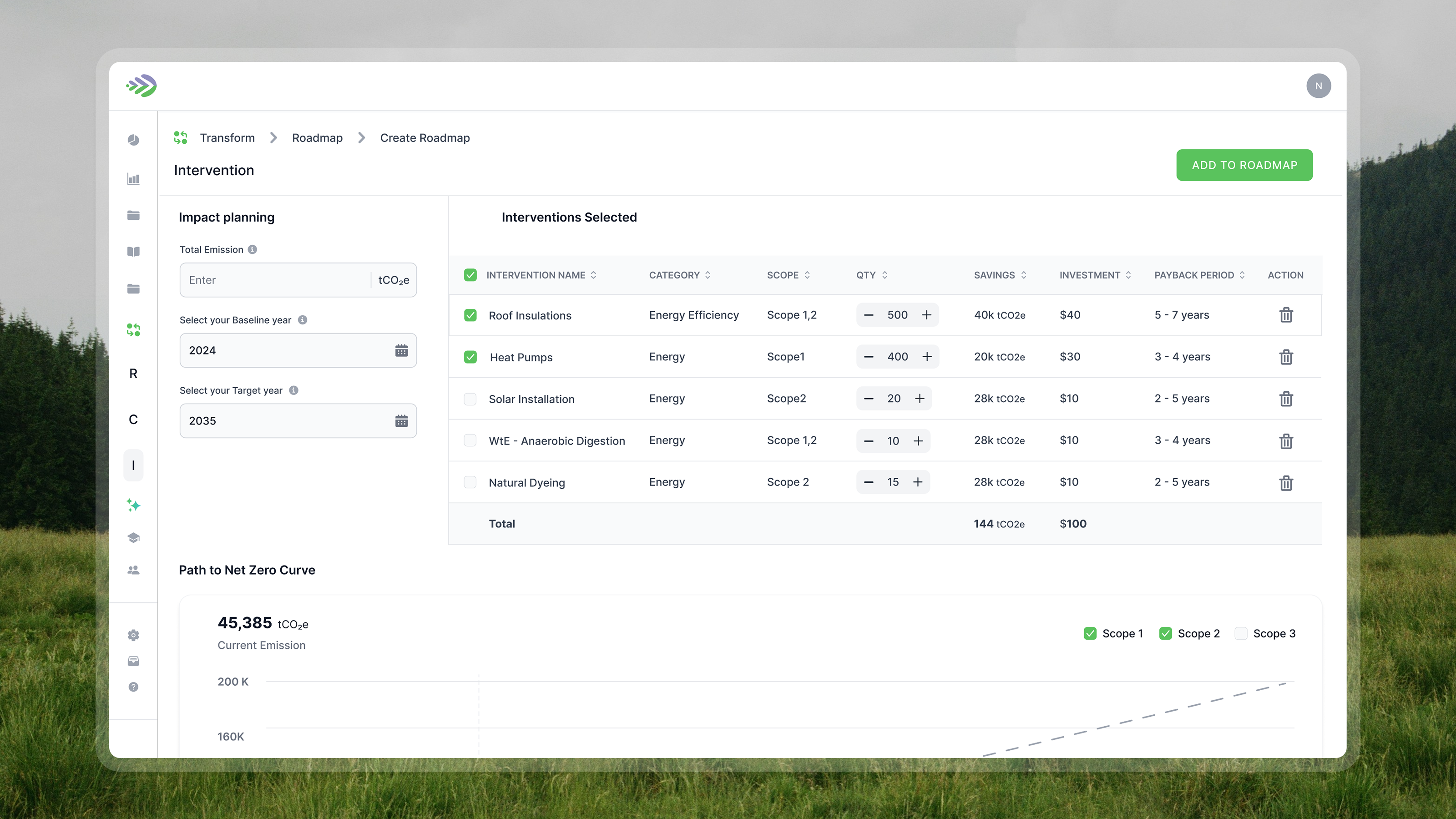Delete the Heat Pumps intervention row
Screen dimensions: 1456x819
tap(1286, 357)
